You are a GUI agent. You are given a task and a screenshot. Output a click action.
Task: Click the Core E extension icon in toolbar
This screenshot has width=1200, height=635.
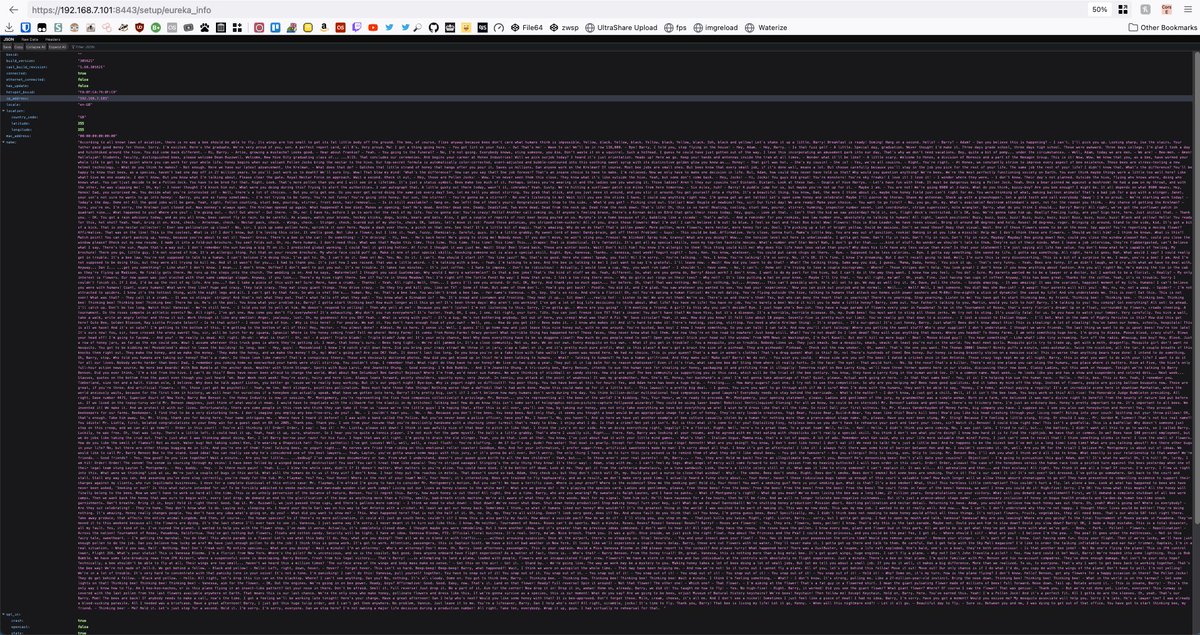[x=1166, y=9]
